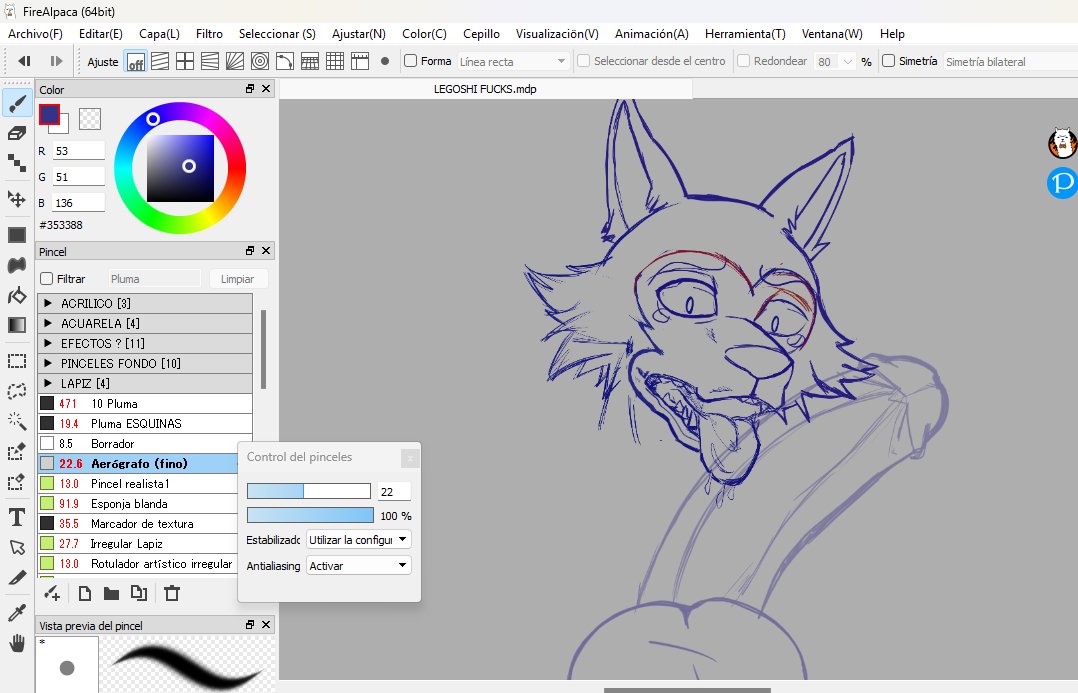Click the Limpiar filter button
1078x693 pixels.
[237, 279]
